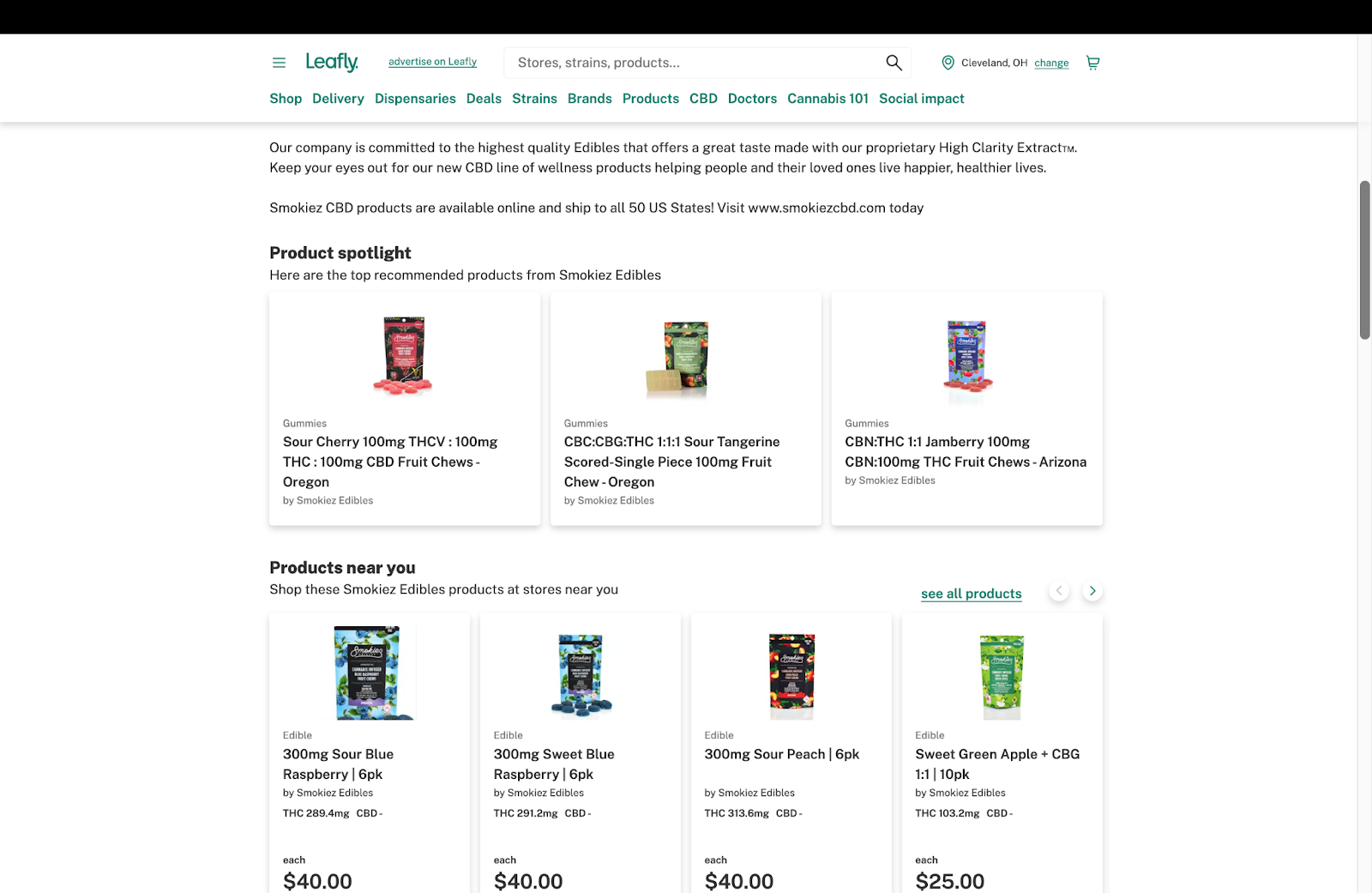The image size is (1372, 893).
Task: Open Sour Cherry gummies product image
Action: [405, 355]
